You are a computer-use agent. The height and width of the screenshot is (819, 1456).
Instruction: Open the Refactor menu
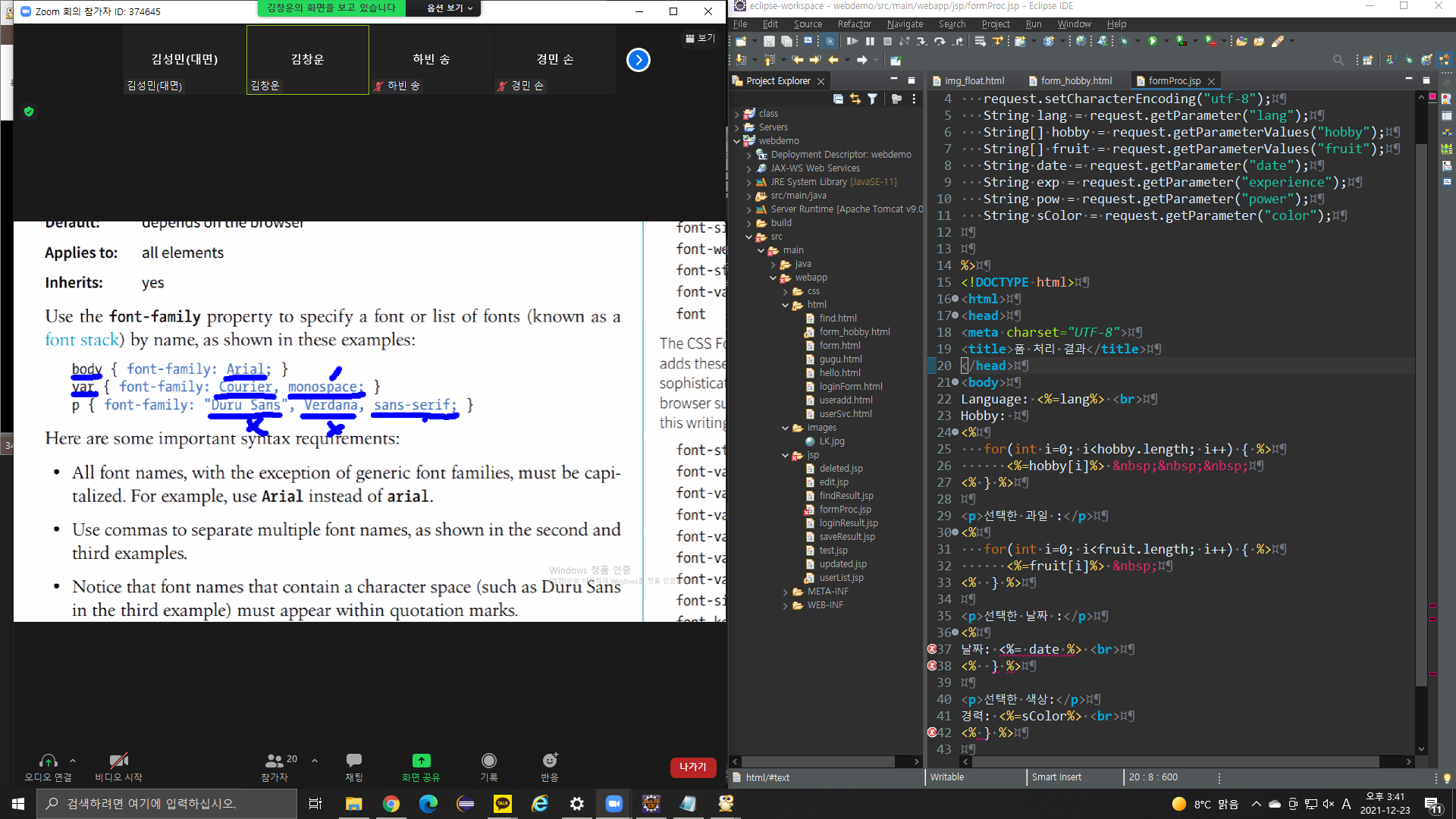point(854,24)
